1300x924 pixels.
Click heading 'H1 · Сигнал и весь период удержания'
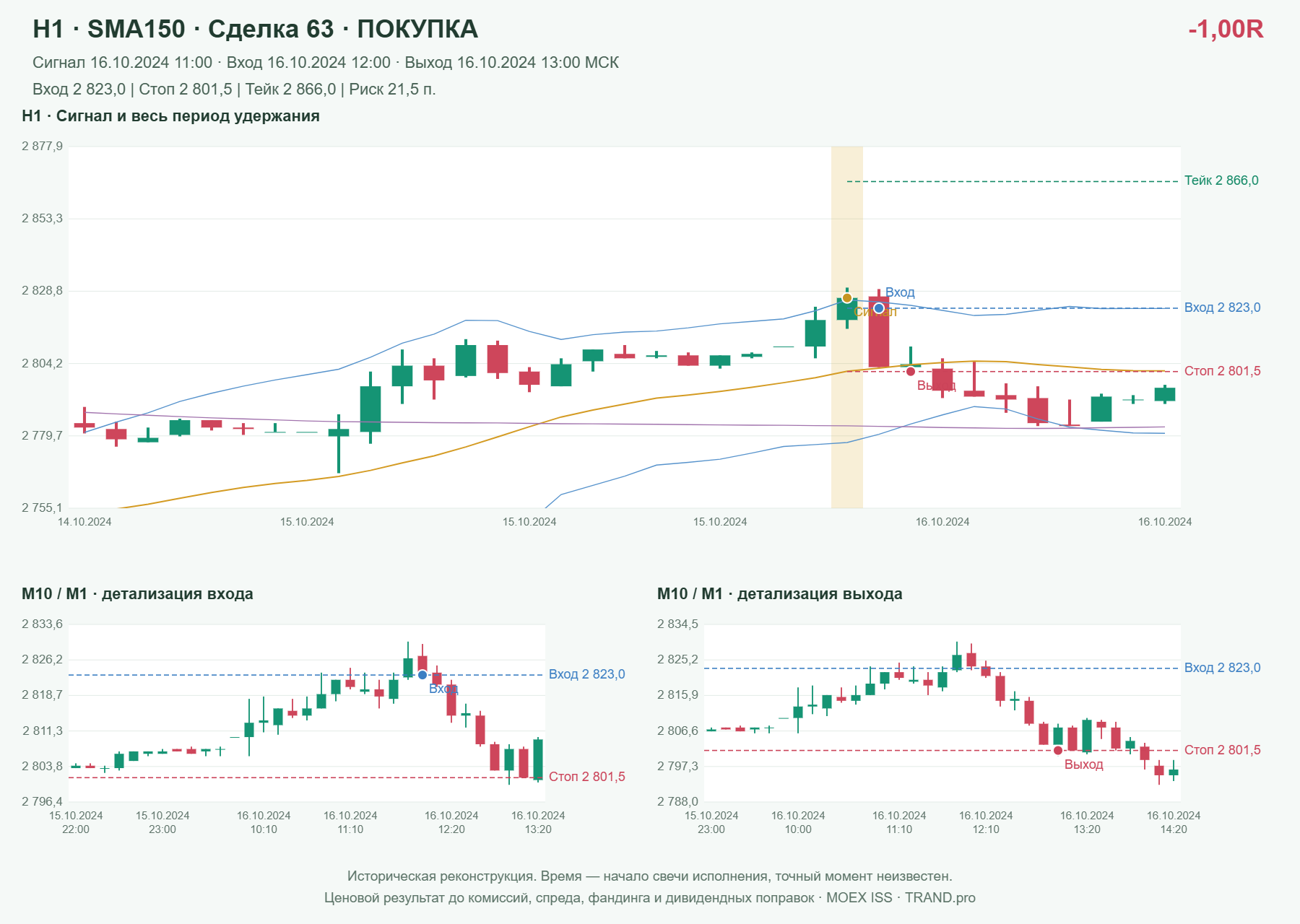[x=170, y=116]
